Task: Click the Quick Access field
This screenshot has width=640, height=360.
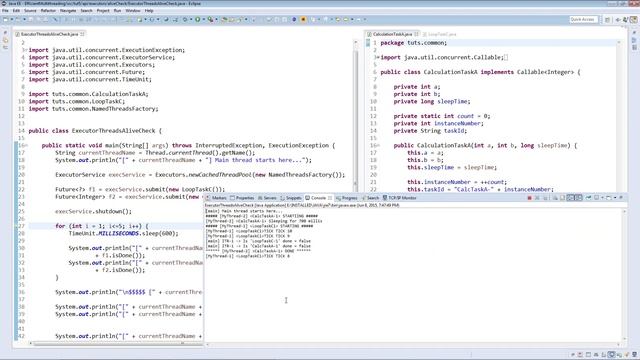Action: tap(584, 19)
